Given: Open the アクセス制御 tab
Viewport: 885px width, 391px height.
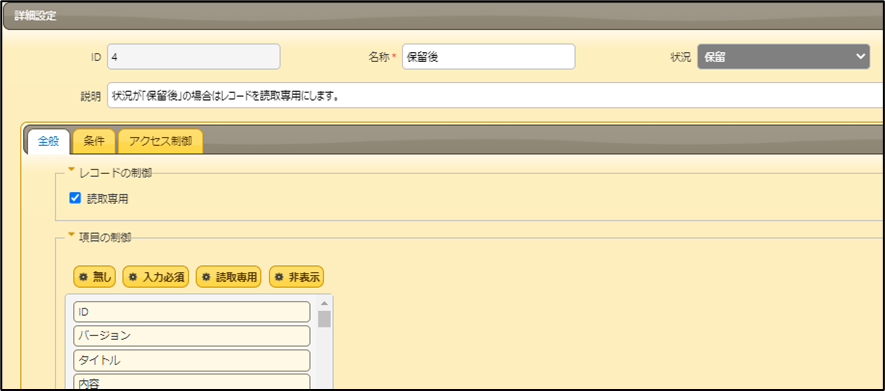Looking at the screenshot, I should click(160, 142).
